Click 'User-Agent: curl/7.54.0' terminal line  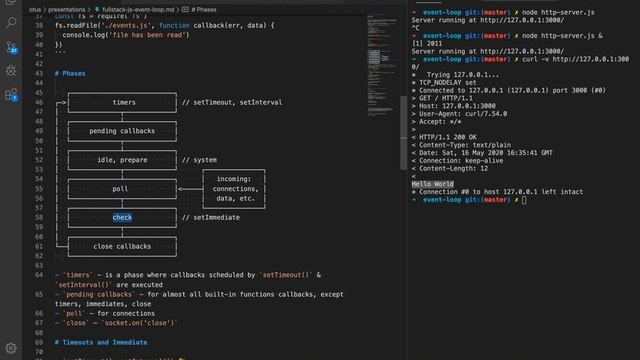pos(459,114)
